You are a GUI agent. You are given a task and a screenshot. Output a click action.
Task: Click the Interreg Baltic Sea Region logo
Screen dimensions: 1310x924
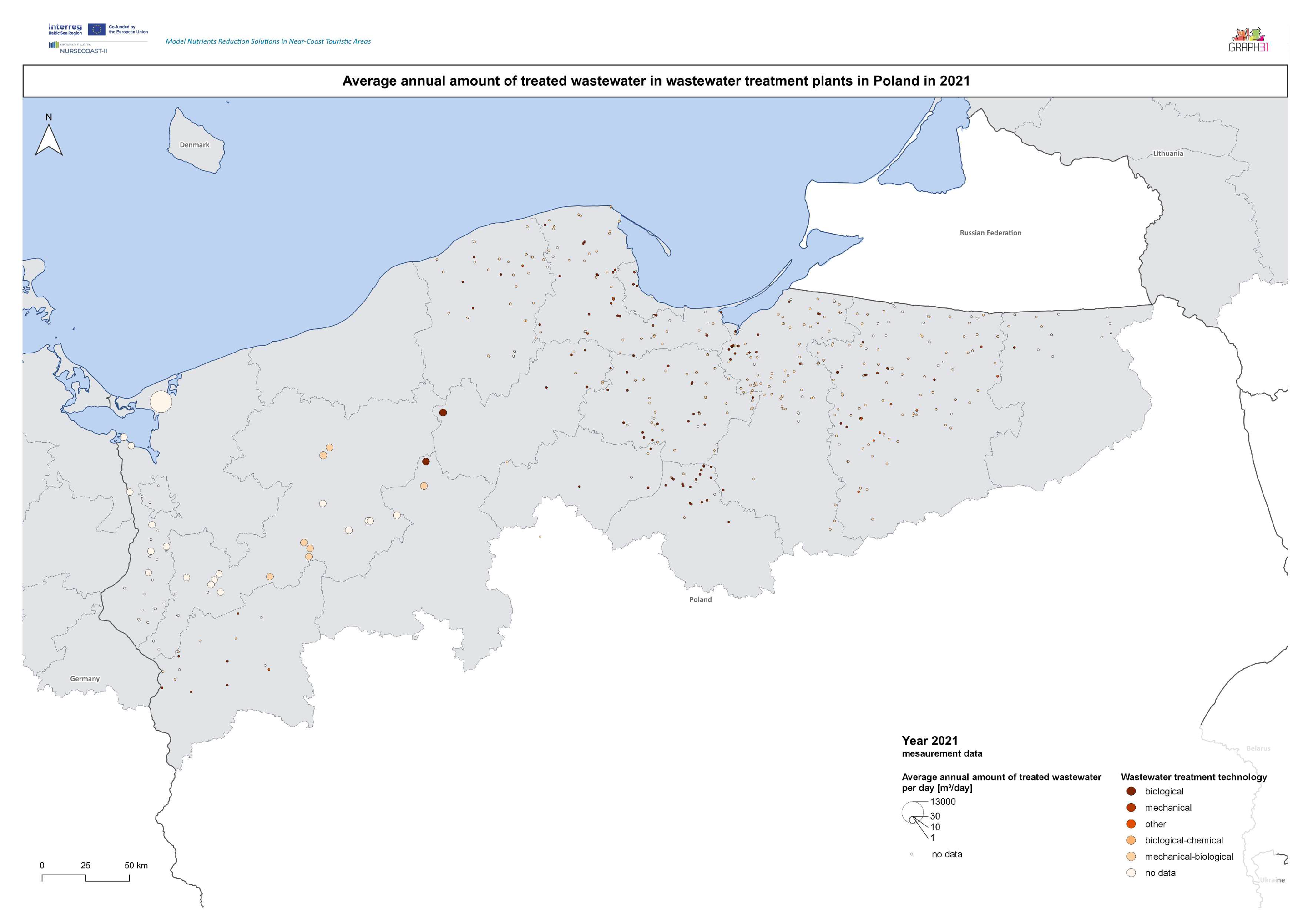click(65, 29)
